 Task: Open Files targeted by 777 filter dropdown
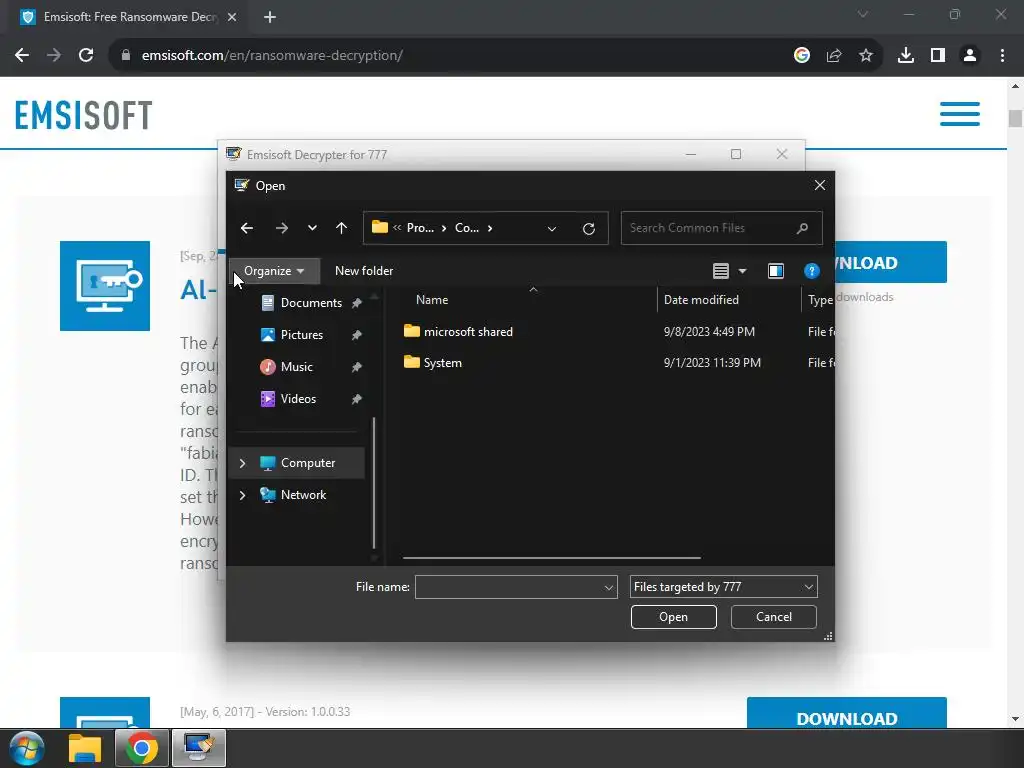[x=723, y=587]
